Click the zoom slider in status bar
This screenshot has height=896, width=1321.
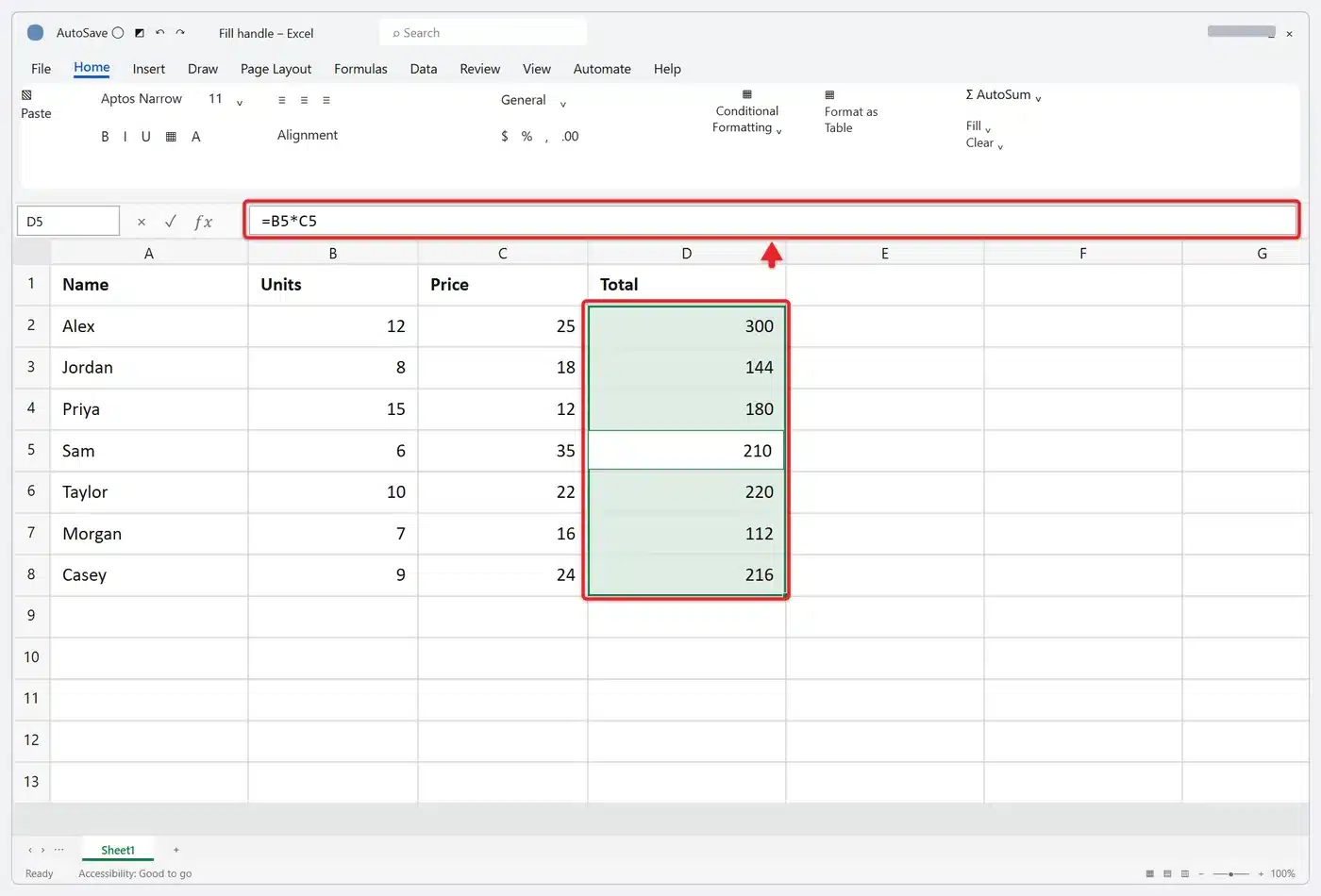(1230, 874)
